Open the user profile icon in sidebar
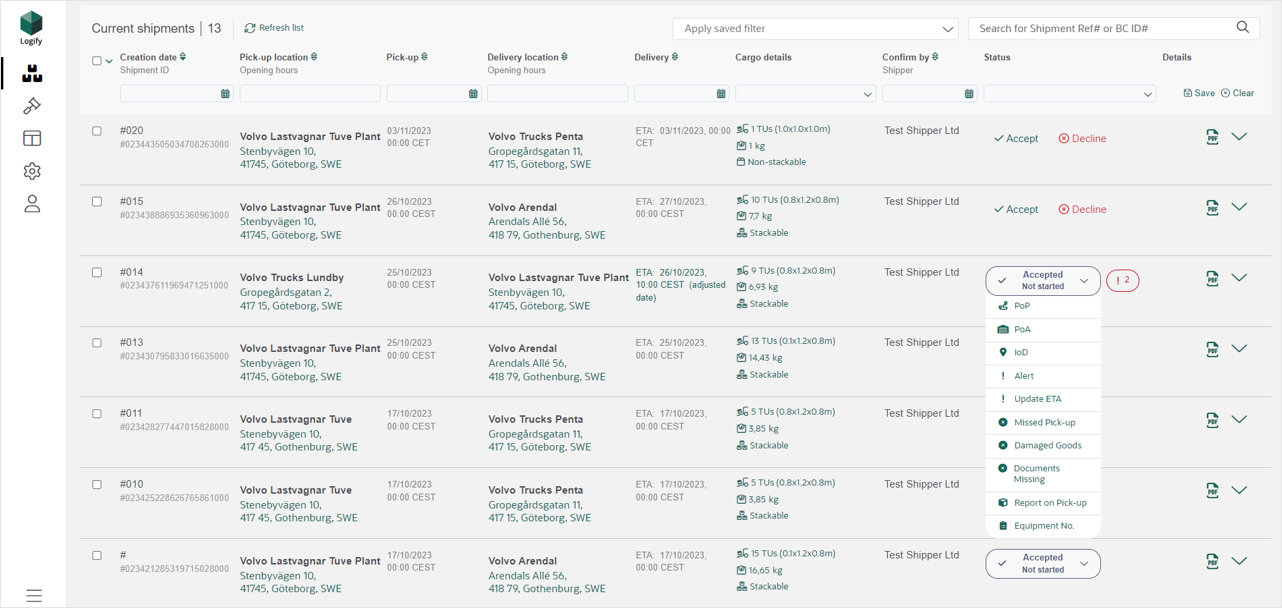The width and height of the screenshot is (1282, 608). click(x=32, y=204)
